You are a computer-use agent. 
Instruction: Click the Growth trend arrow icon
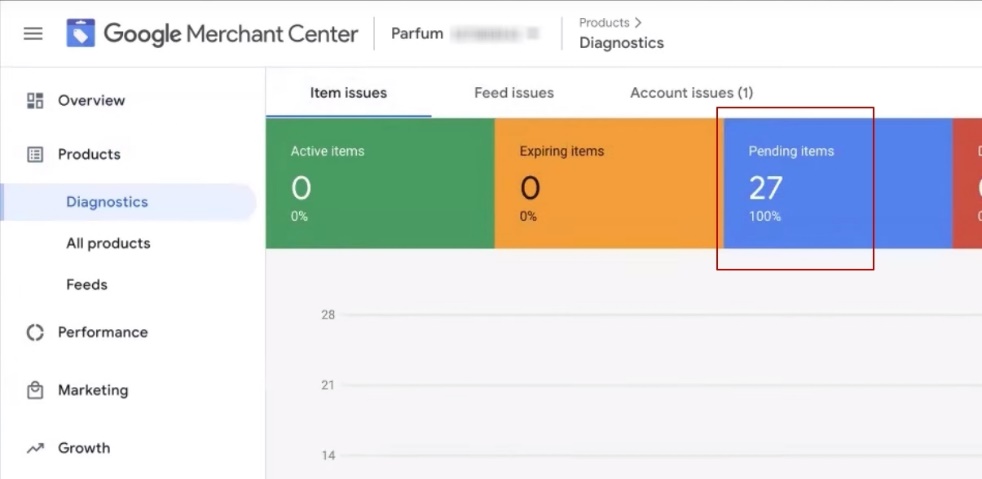pos(35,448)
